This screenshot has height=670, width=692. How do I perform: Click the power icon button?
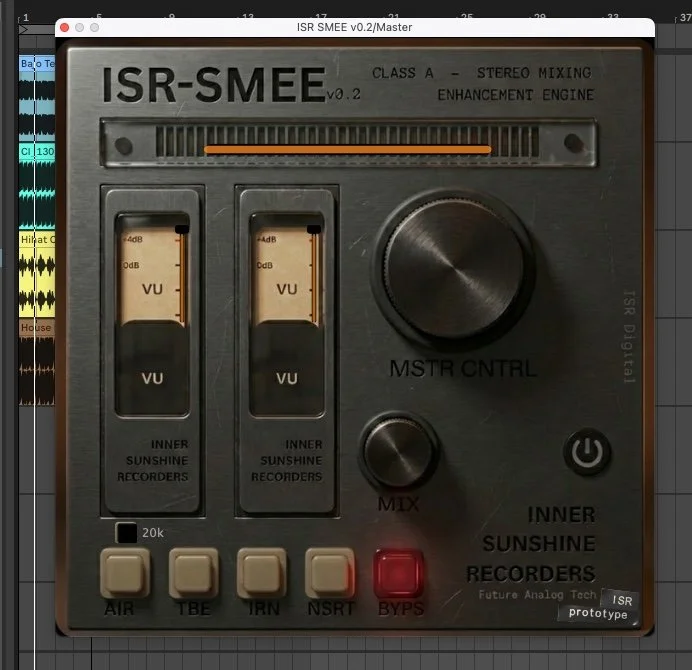(587, 452)
